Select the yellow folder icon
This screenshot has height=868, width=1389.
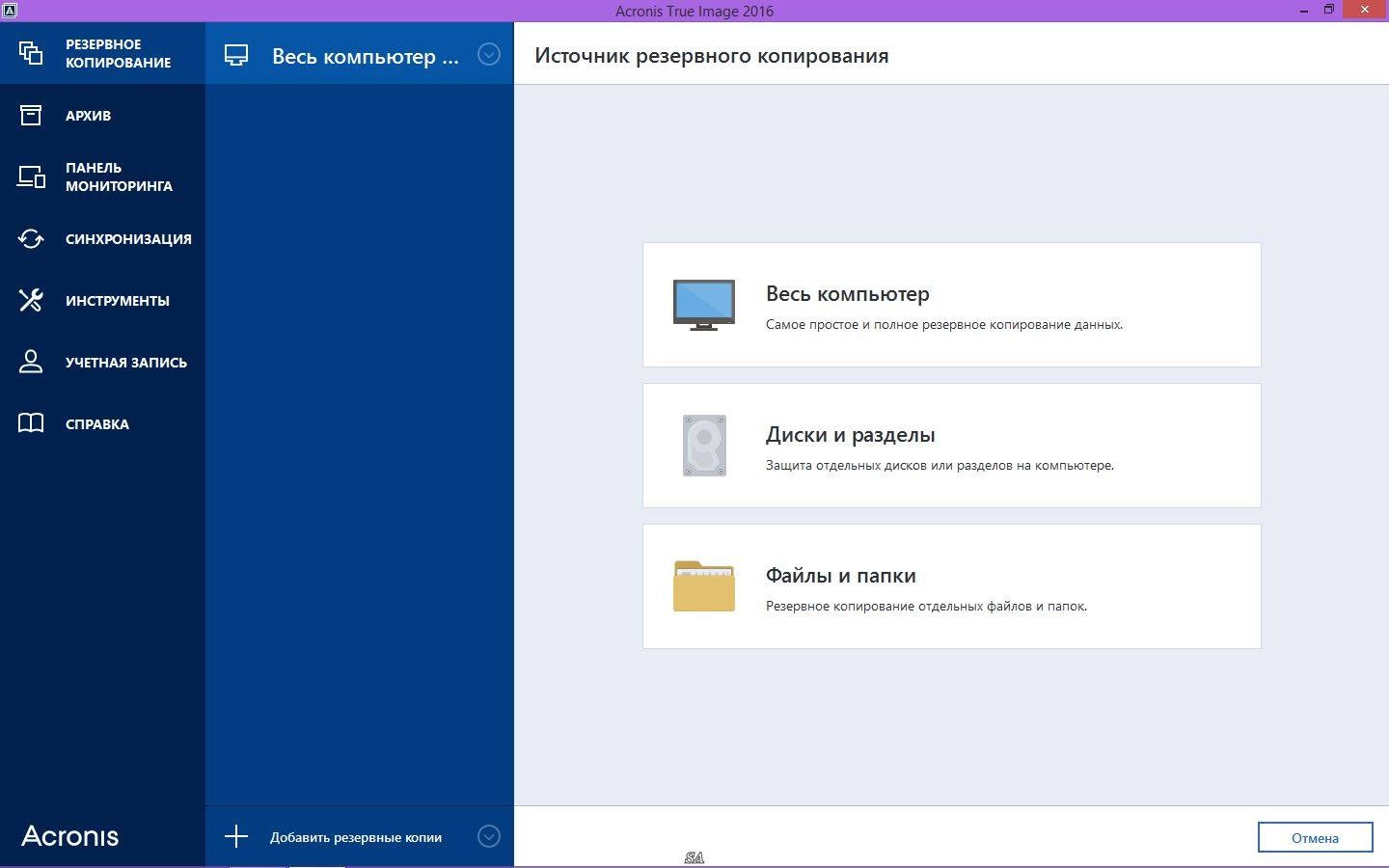(x=704, y=586)
